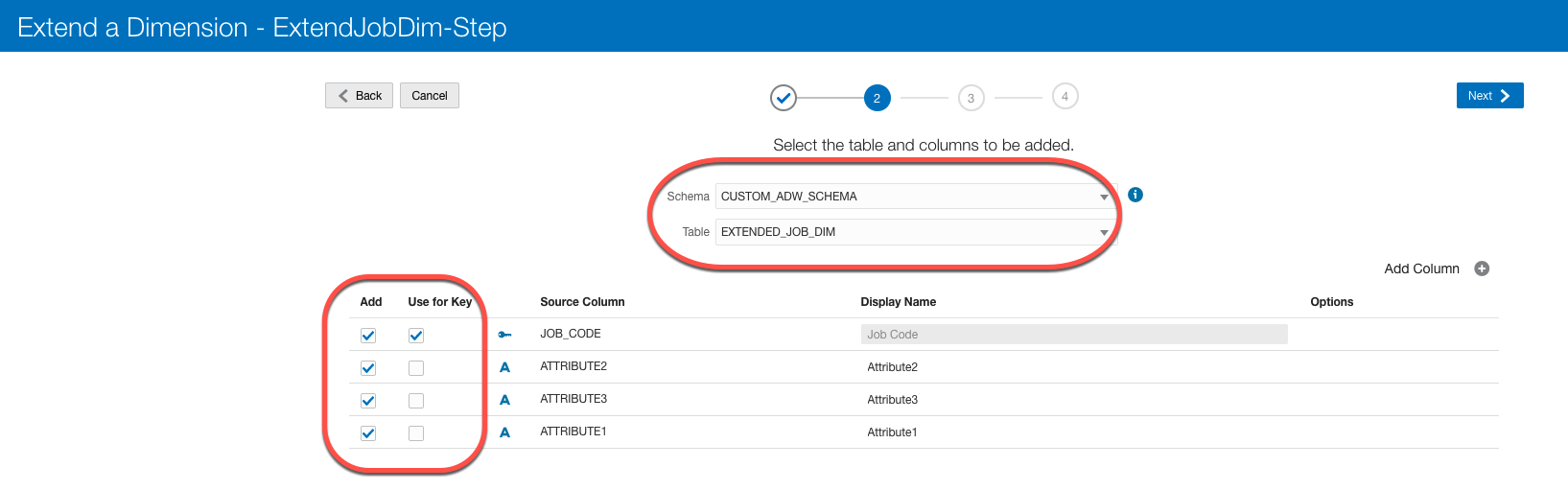1568x490 pixels.
Task: Open the Table dropdown
Action: 915,232
